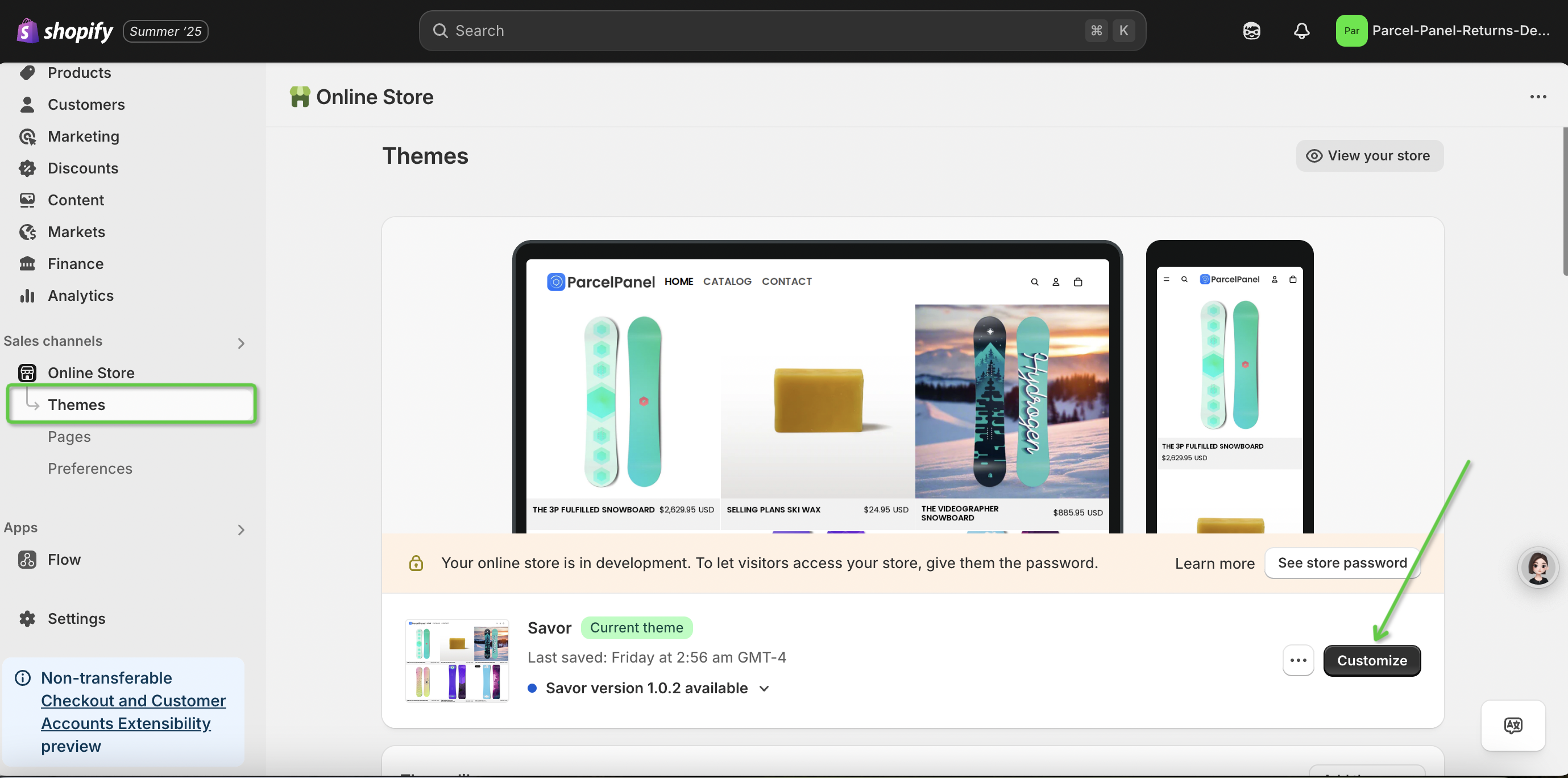
Task: Click the notifications bell icon
Action: pos(1301,31)
